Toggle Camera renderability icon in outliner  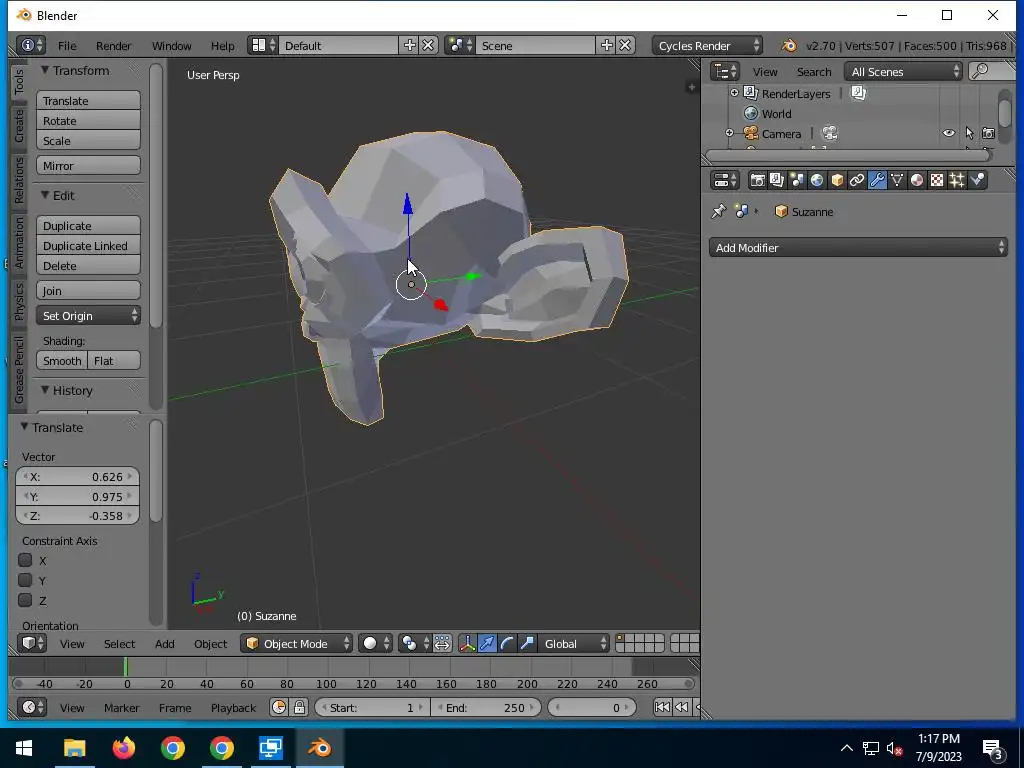[989, 133]
